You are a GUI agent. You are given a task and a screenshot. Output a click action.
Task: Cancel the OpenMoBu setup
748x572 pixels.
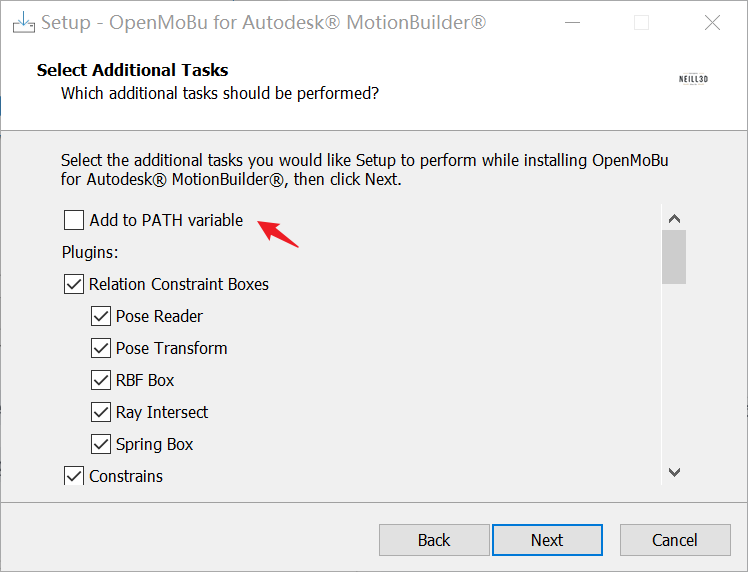pyautogui.click(x=675, y=540)
